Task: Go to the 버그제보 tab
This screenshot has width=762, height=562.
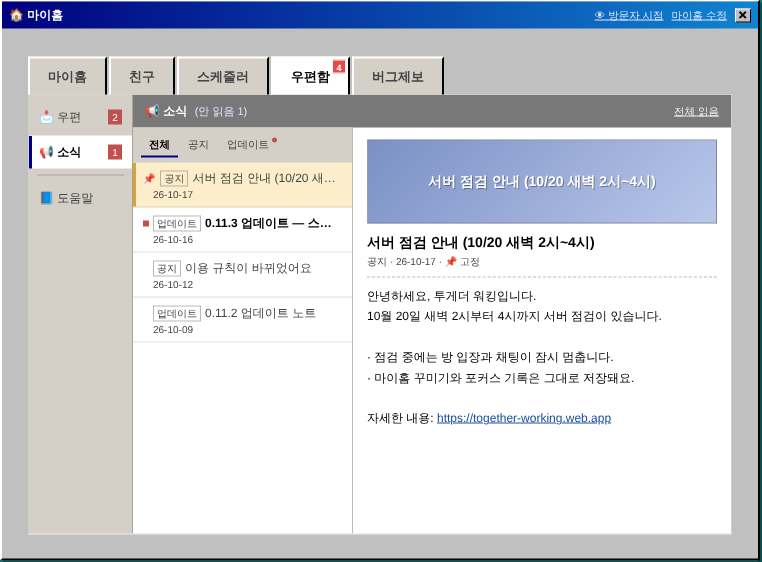Action: (398, 76)
